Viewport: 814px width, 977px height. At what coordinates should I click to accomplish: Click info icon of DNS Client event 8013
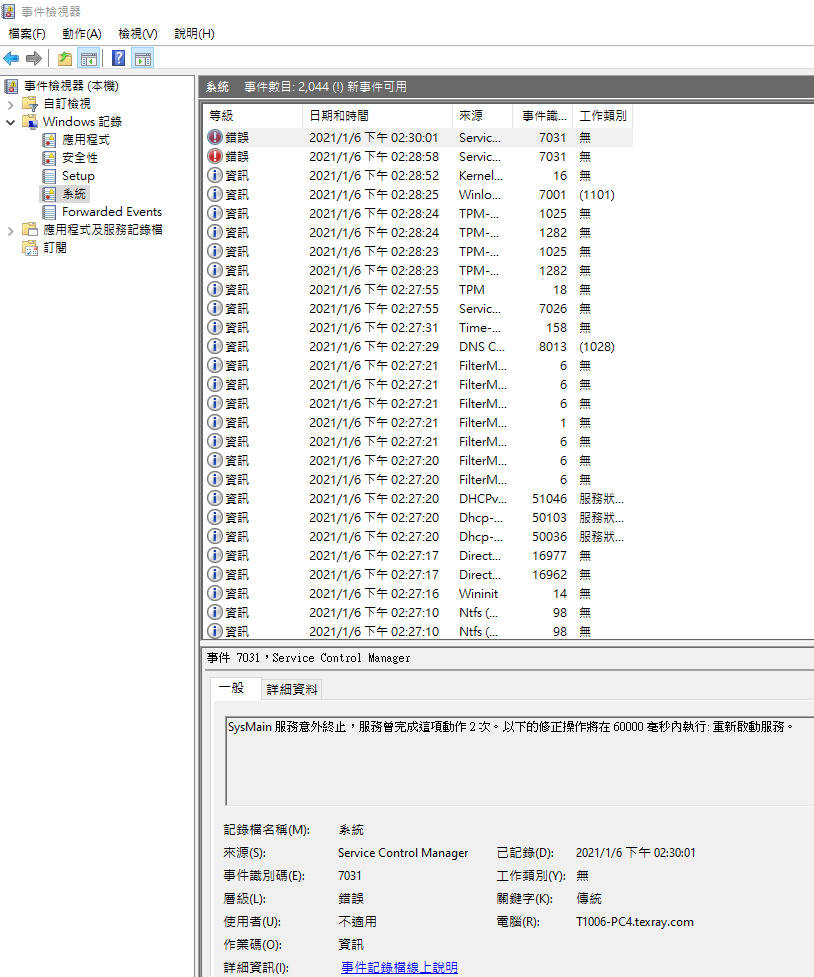(x=214, y=346)
